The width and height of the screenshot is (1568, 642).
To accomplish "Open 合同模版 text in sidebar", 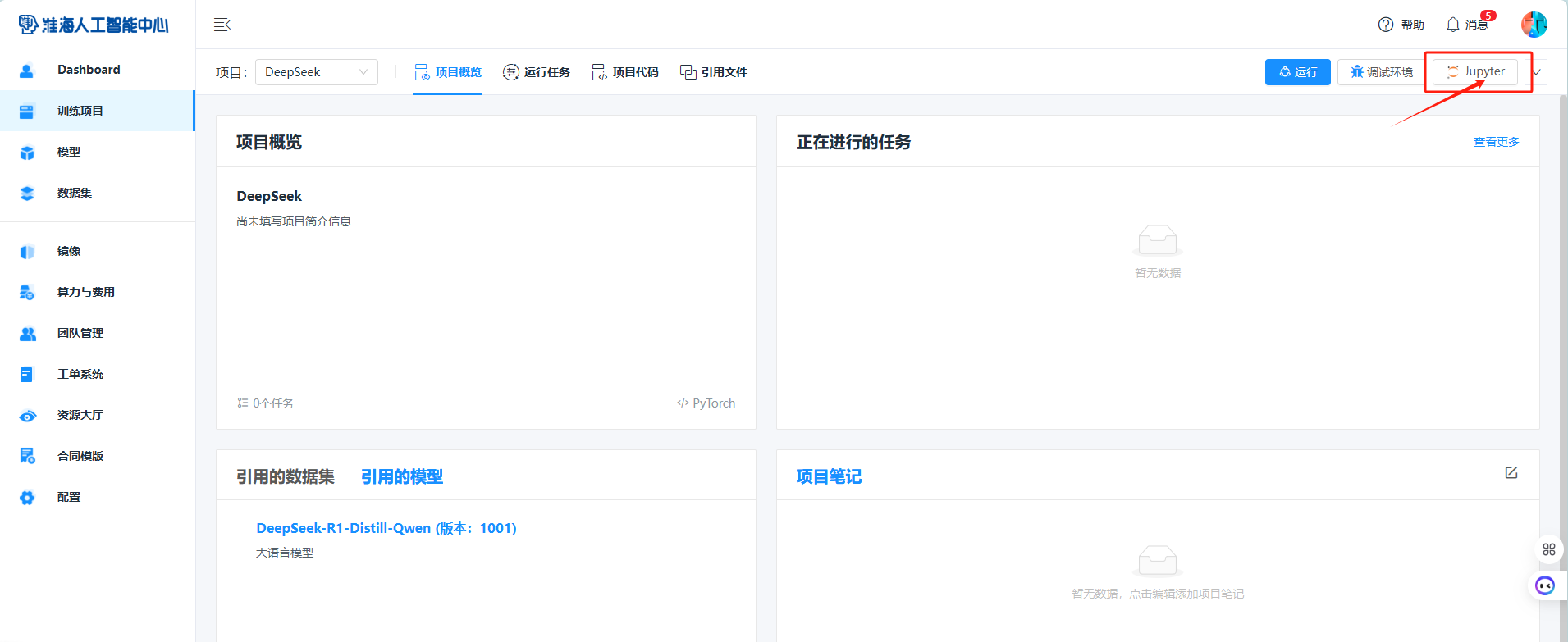I will click(x=80, y=456).
